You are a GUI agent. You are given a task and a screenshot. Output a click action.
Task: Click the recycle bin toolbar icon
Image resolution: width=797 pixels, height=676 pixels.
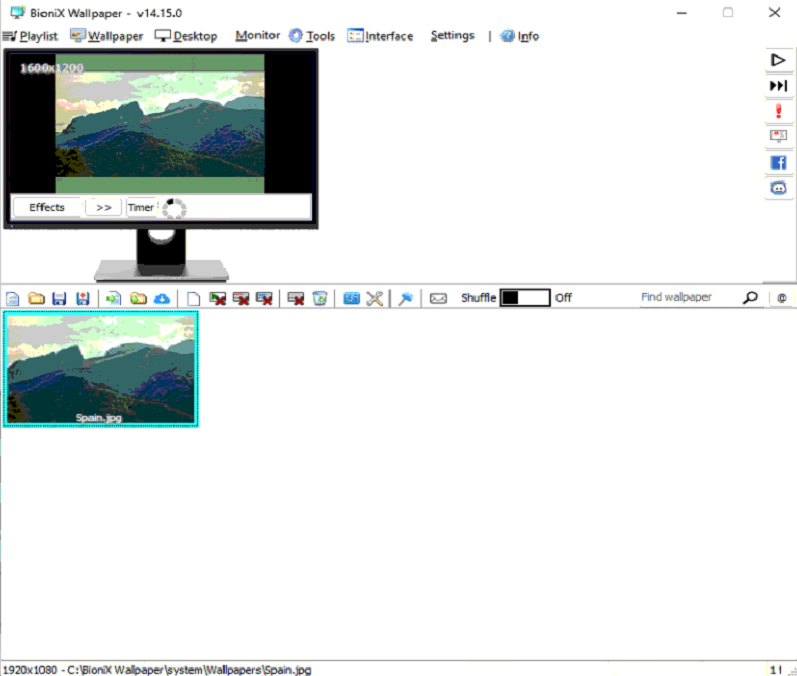click(319, 298)
